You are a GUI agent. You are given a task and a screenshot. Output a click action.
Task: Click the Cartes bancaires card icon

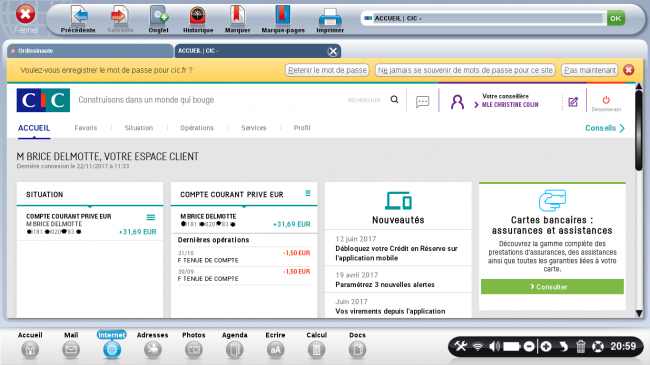click(552, 200)
